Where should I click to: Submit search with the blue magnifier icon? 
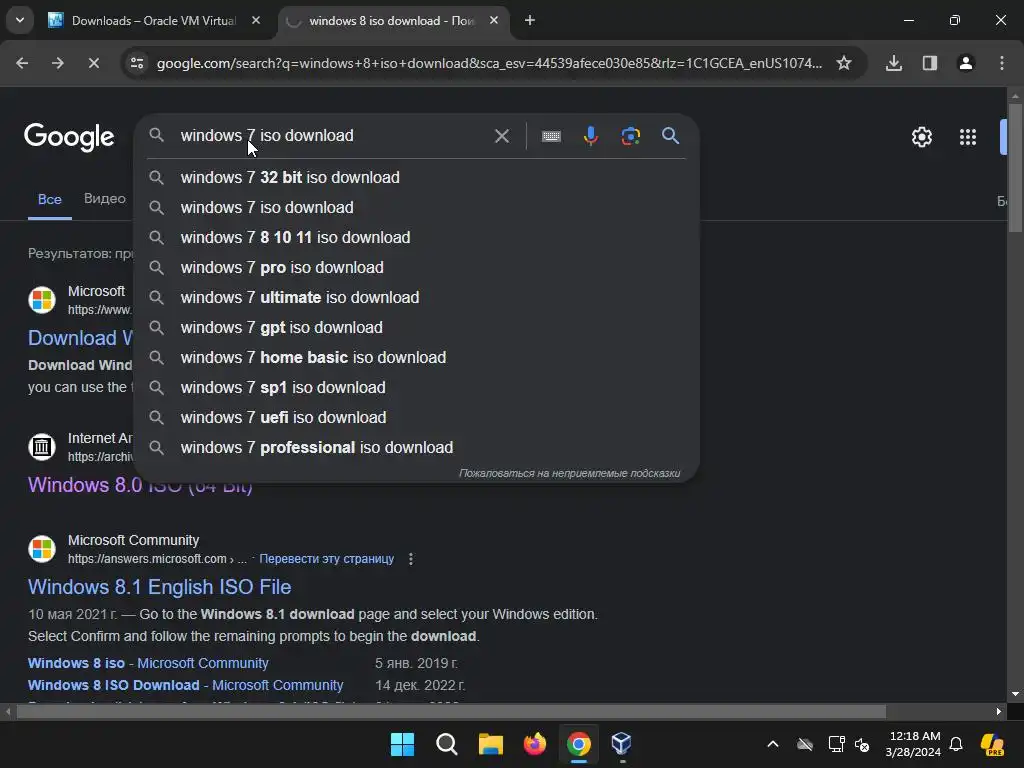[670, 136]
